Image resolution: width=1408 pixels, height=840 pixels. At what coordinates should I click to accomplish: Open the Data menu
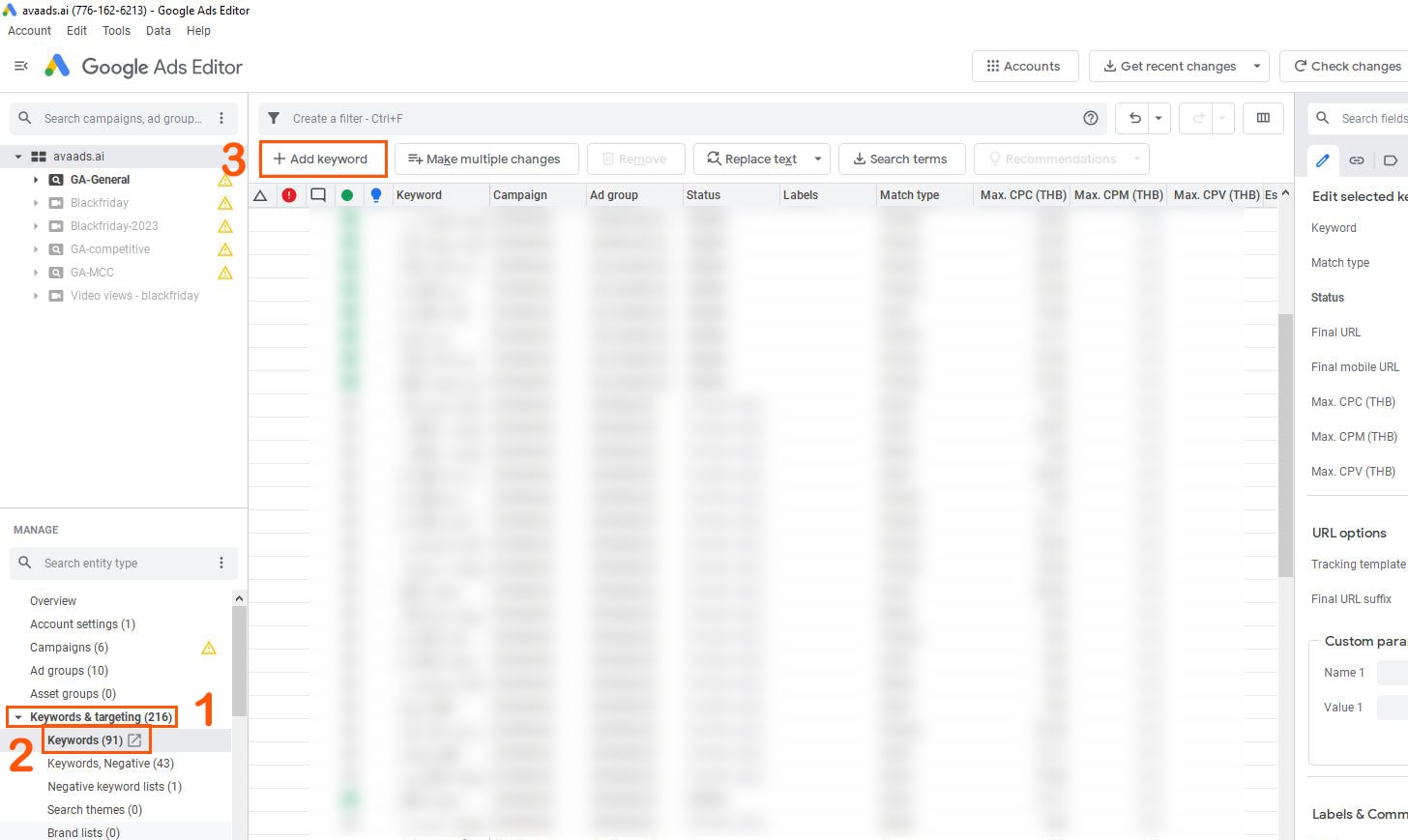pos(159,31)
